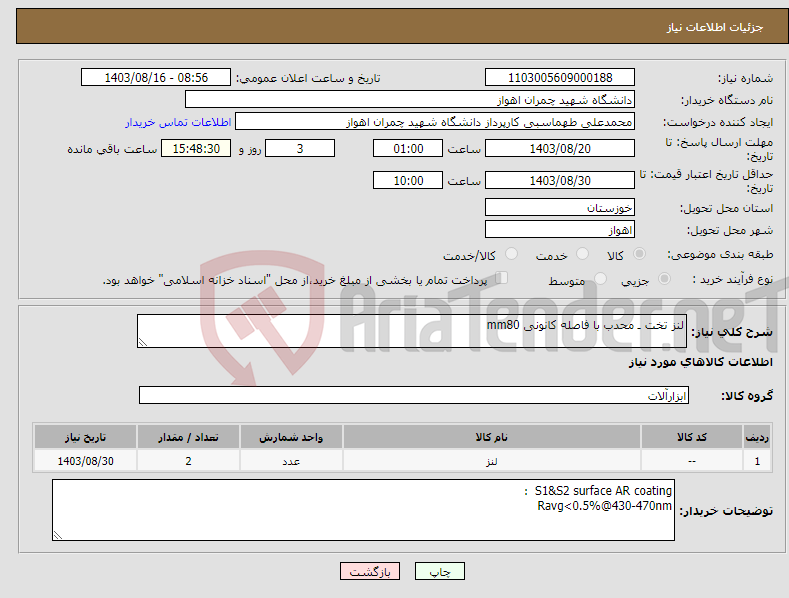This screenshot has height=598, width=789.
Task: Toggle the اسناد خزانه اسلامی payment checkbox
Action: click(x=502, y=278)
